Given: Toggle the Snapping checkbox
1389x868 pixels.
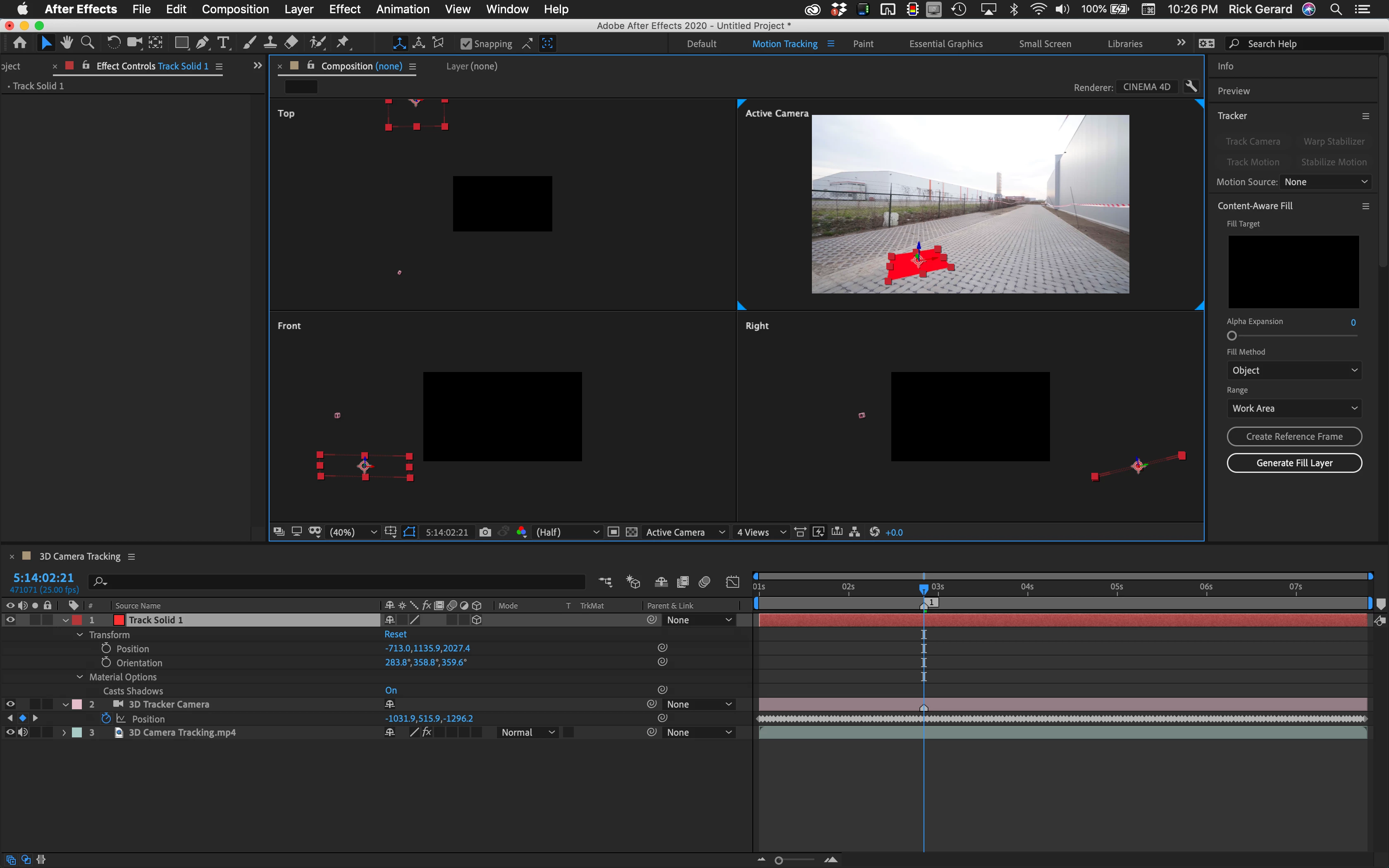Looking at the screenshot, I should click(466, 44).
